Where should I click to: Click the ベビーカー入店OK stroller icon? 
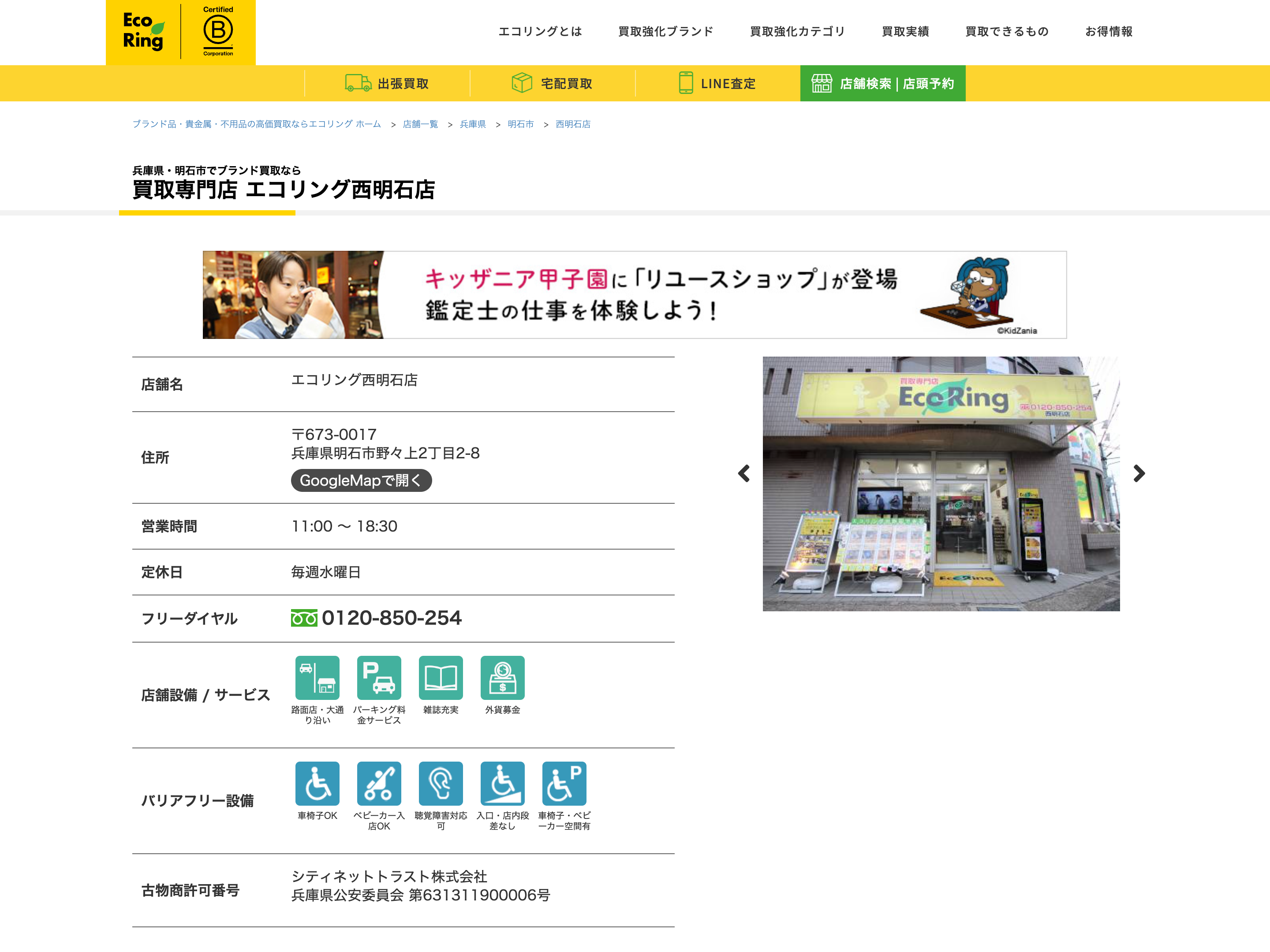click(x=379, y=784)
